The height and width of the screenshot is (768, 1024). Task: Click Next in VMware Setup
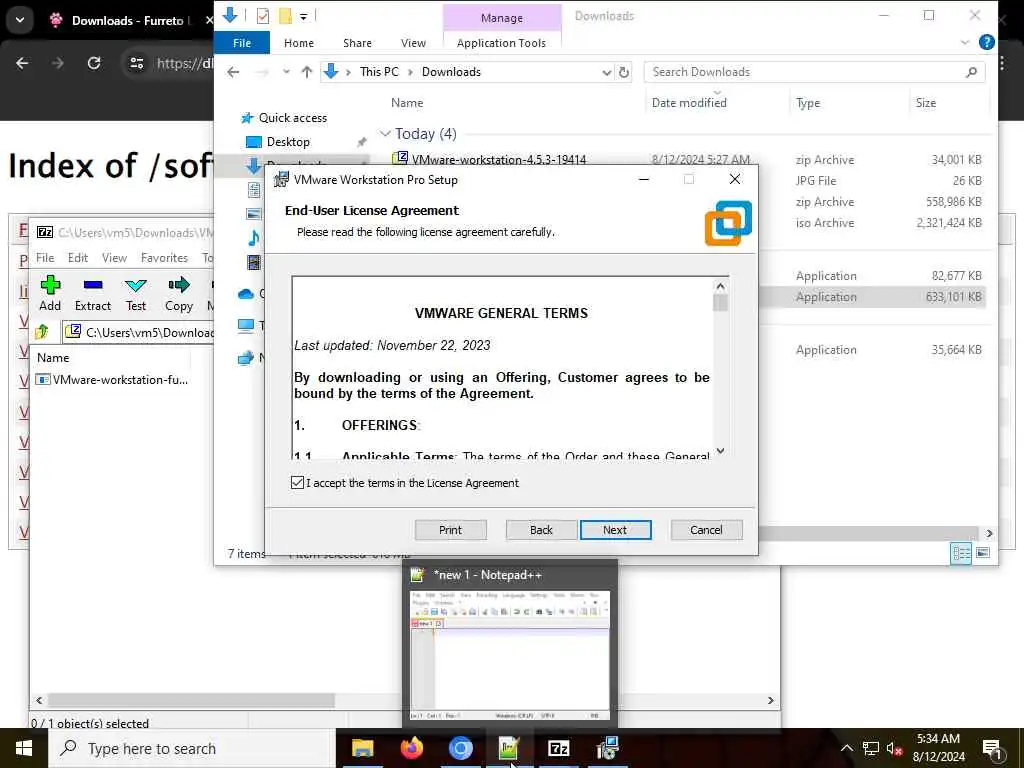coord(615,530)
